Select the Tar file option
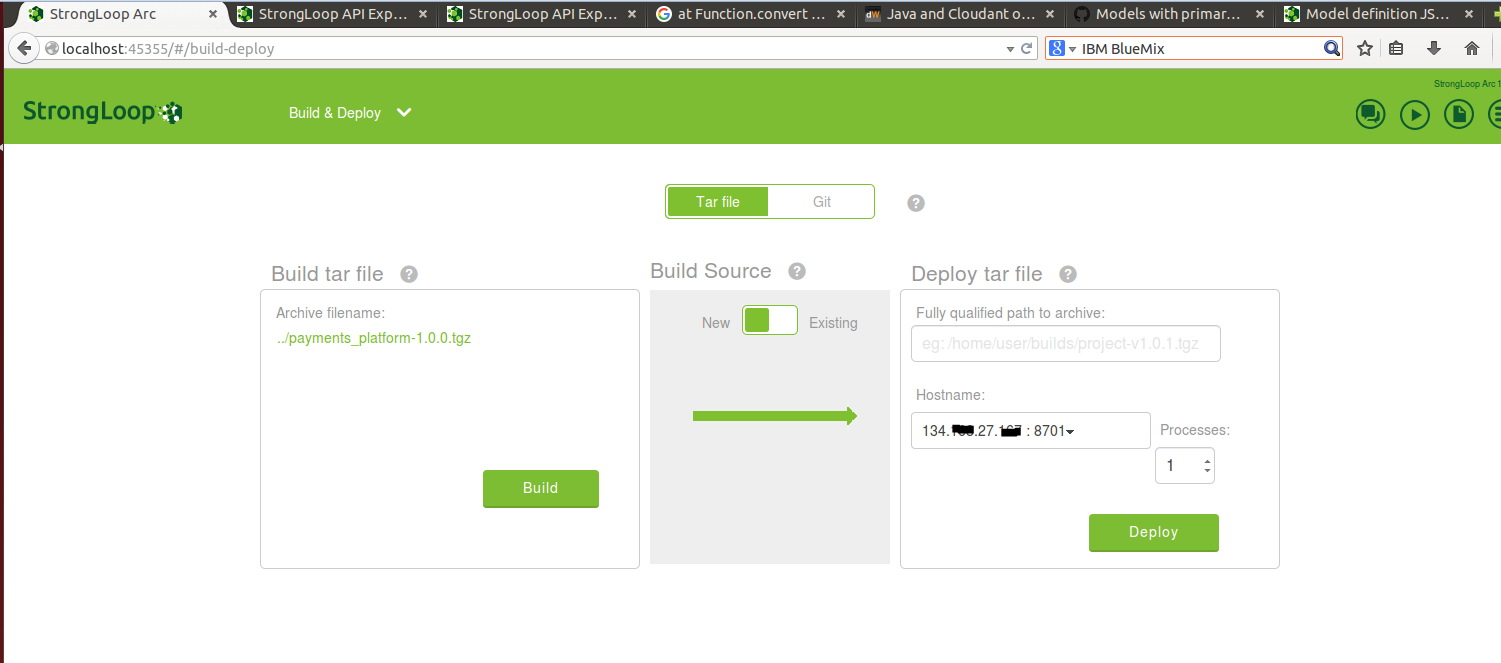Image resolution: width=1501 pixels, height=663 pixels. point(718,202)
